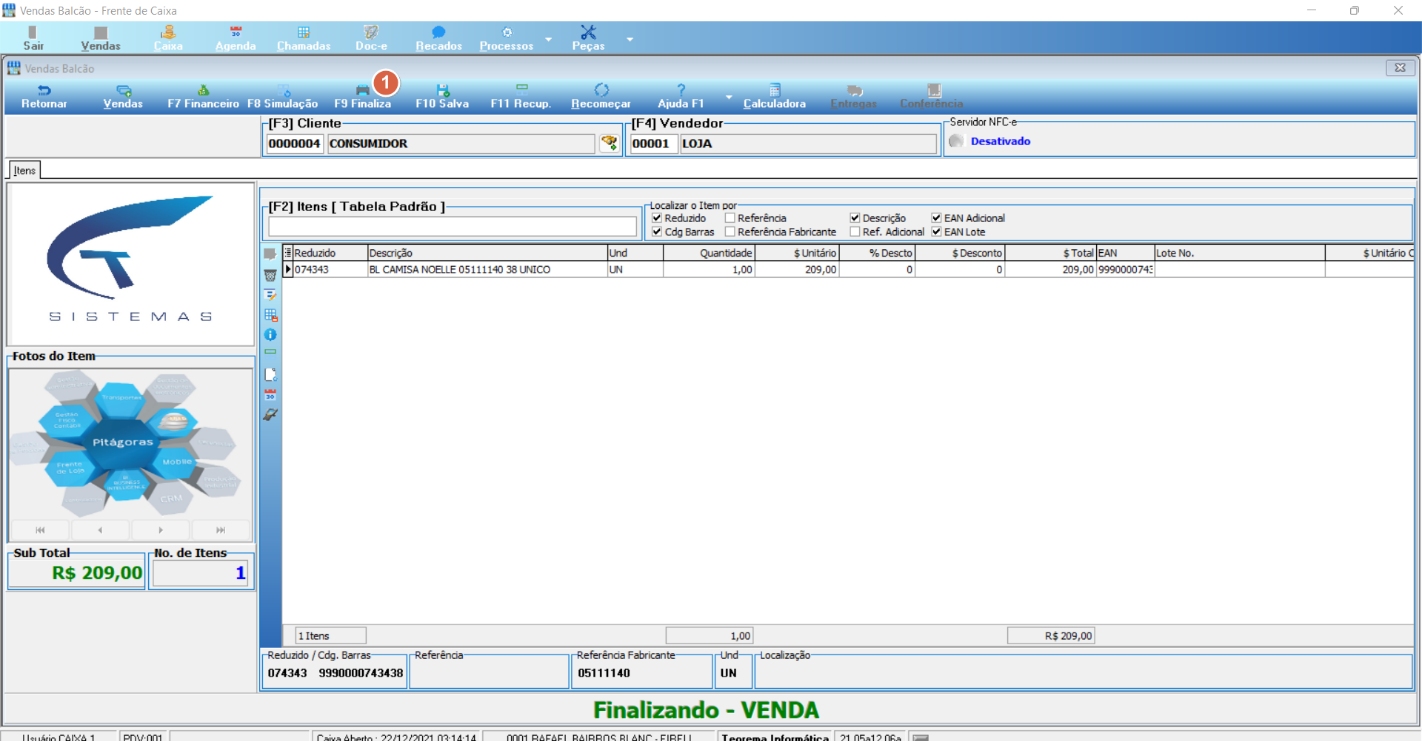Click the Conferência toolbar button
The height and width of the screenshot is (741, 1422).
[932, 96]
